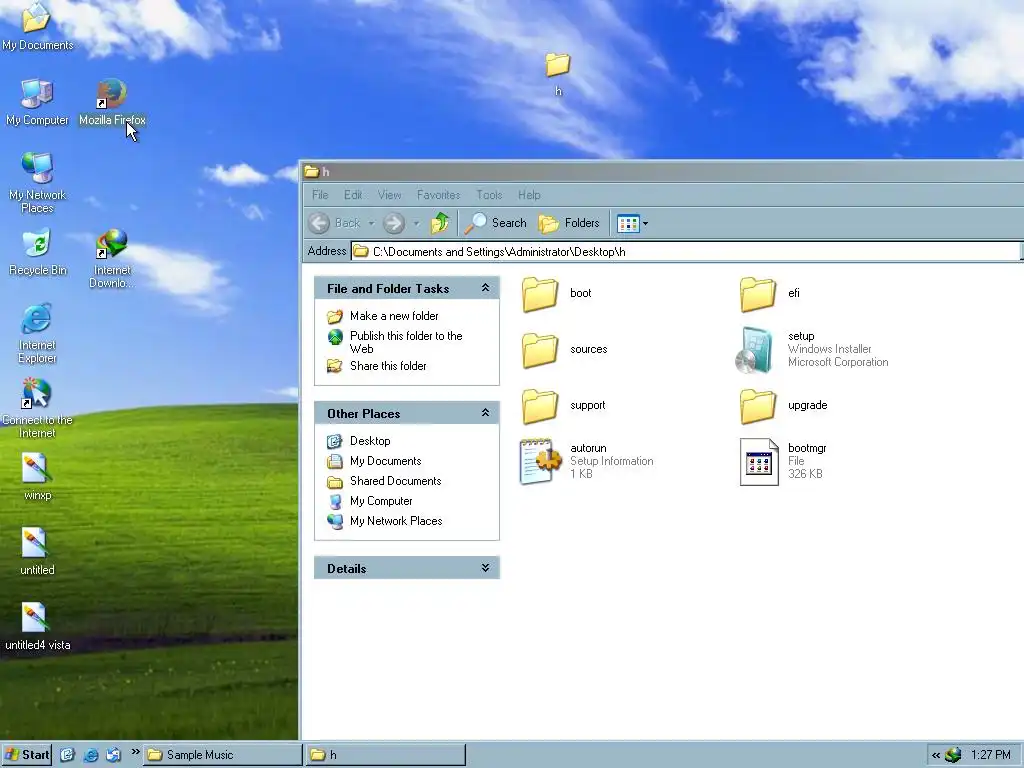
Task: Select the efi folder
Action: (x=771, y=294)
